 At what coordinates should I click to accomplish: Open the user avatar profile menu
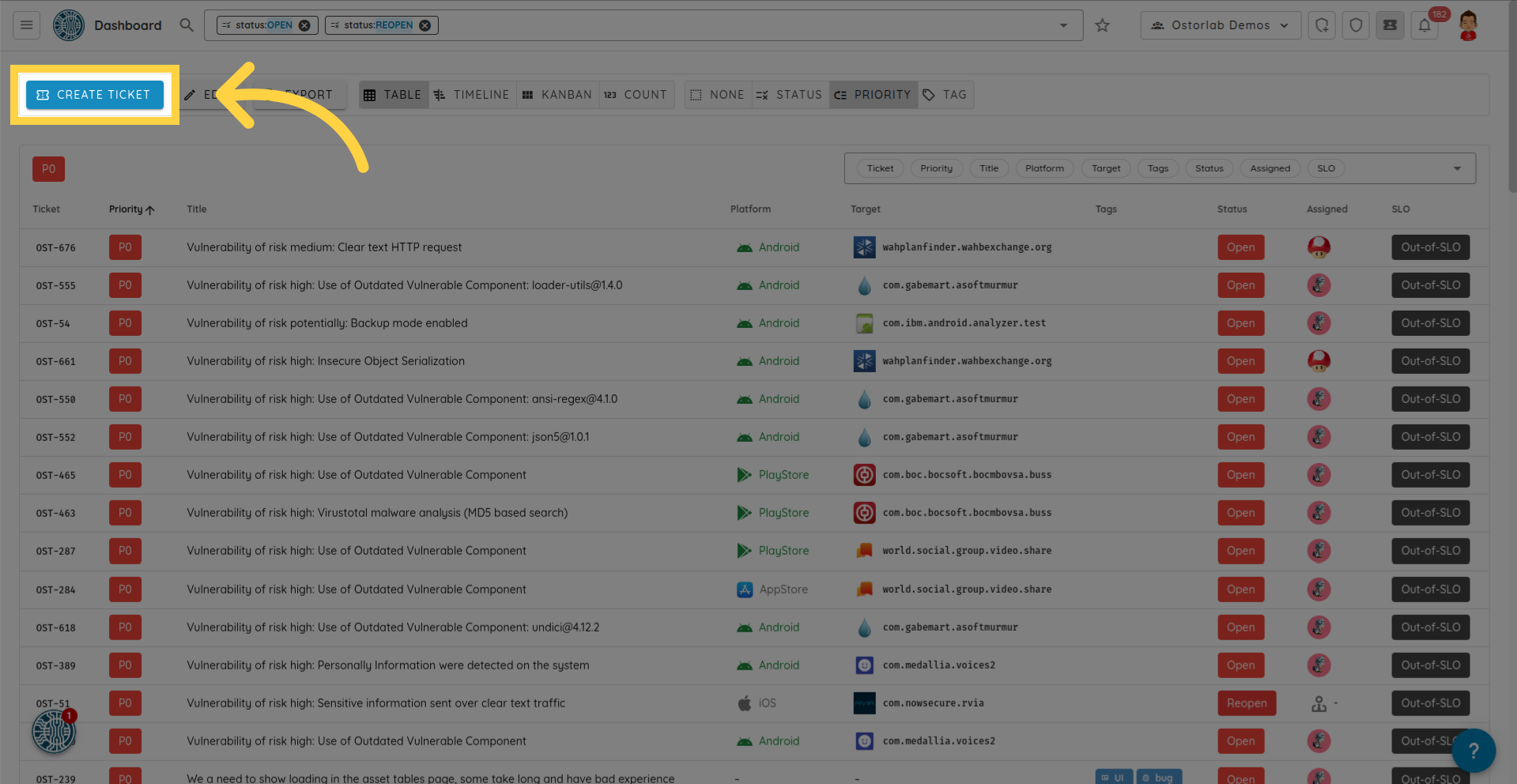point(1468,25)
